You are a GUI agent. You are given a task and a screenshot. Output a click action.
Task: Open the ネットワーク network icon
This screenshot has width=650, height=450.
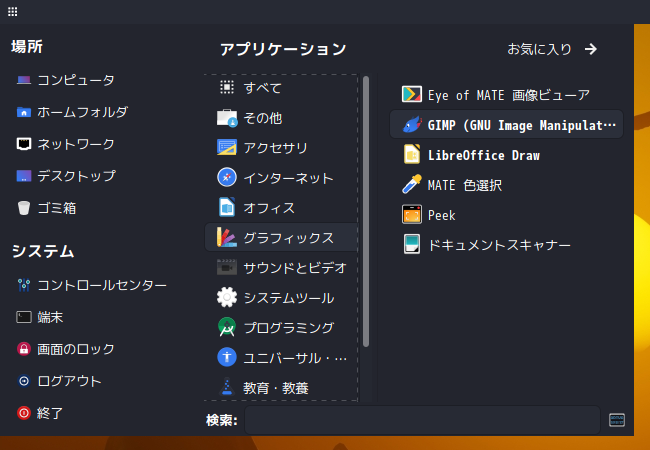click(x=24, y=144)
